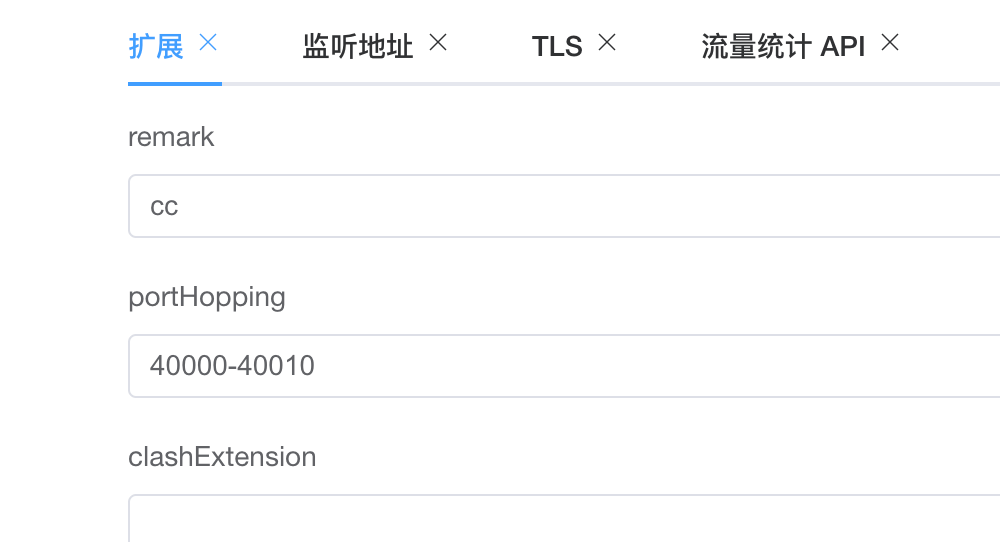The image size is (1000, 542).
Task: Place cursor on the "40000-40010" value
Action: (232, 366)
